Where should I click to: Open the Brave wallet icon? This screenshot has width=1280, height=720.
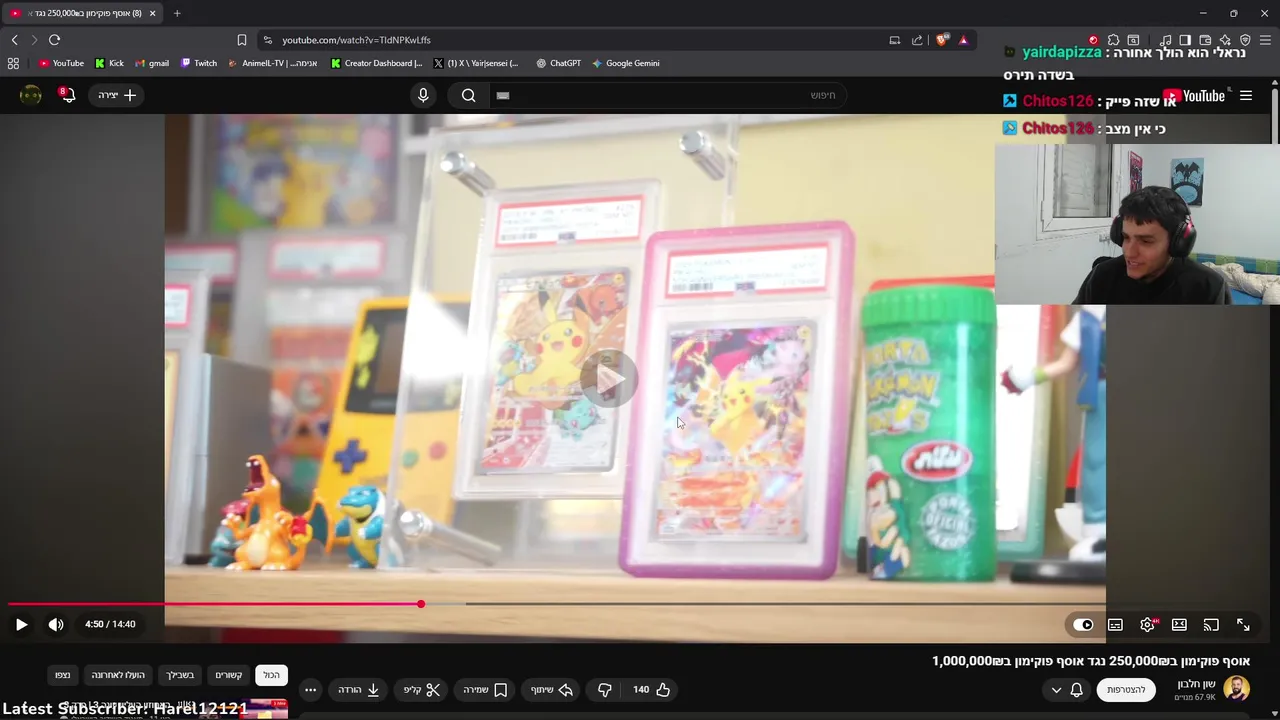tap(1205, 40)
